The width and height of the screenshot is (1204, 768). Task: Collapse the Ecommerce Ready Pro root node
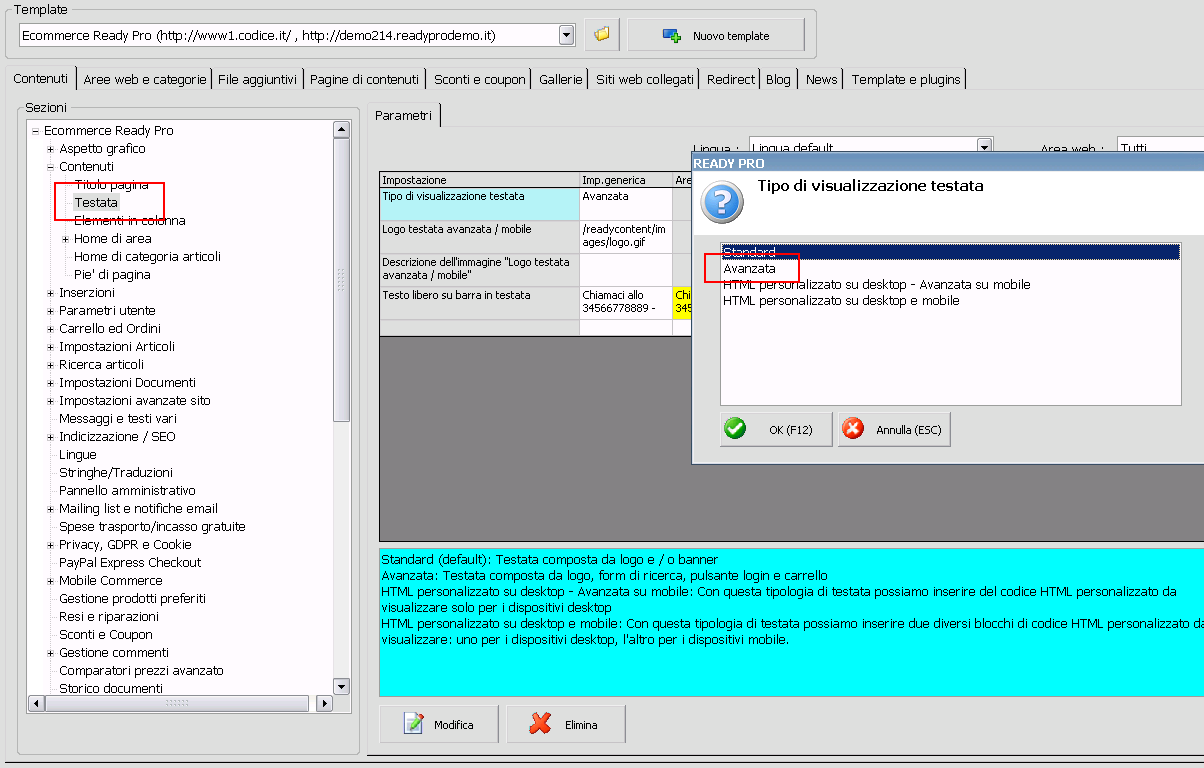point(35,131)
